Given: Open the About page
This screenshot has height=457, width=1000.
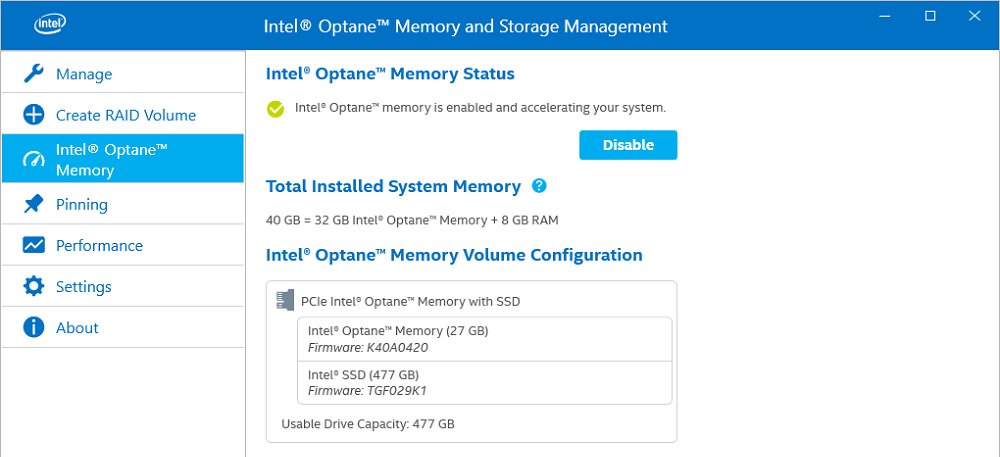Looking at the screenshot, I should (77, 327).
